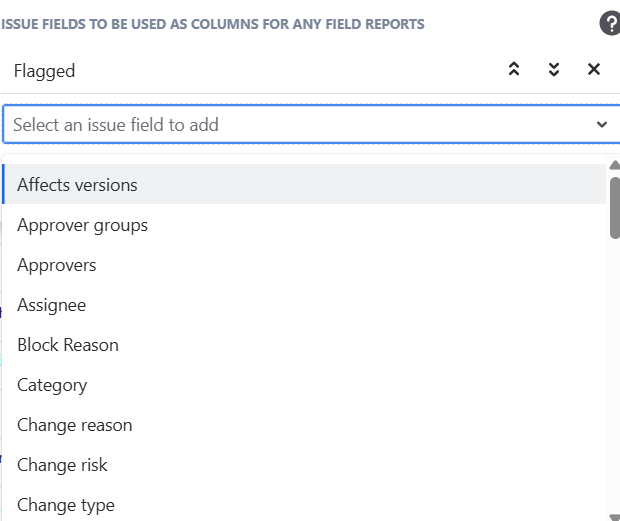Select 'Assignee' from dropdown list
620x521 pixels.
[x=51, y=305]
